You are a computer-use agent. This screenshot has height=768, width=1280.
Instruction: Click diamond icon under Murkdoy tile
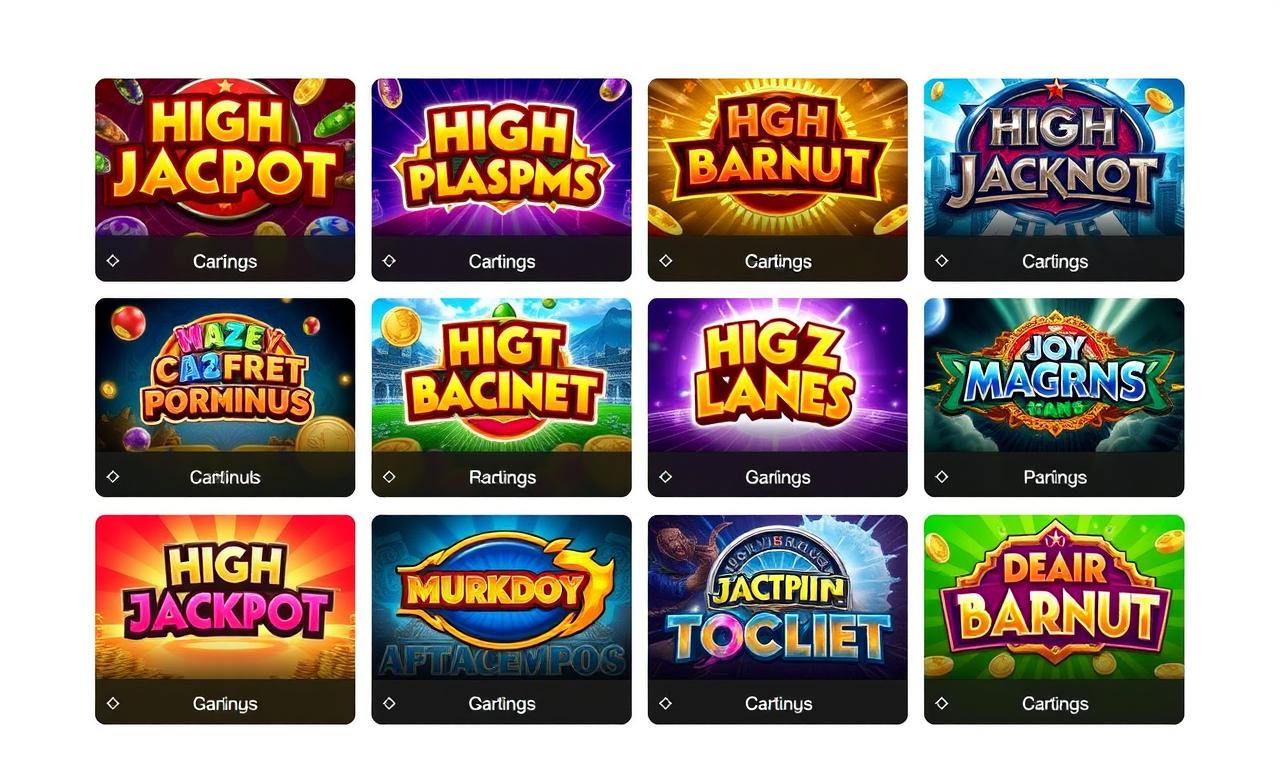click(389, 704)
